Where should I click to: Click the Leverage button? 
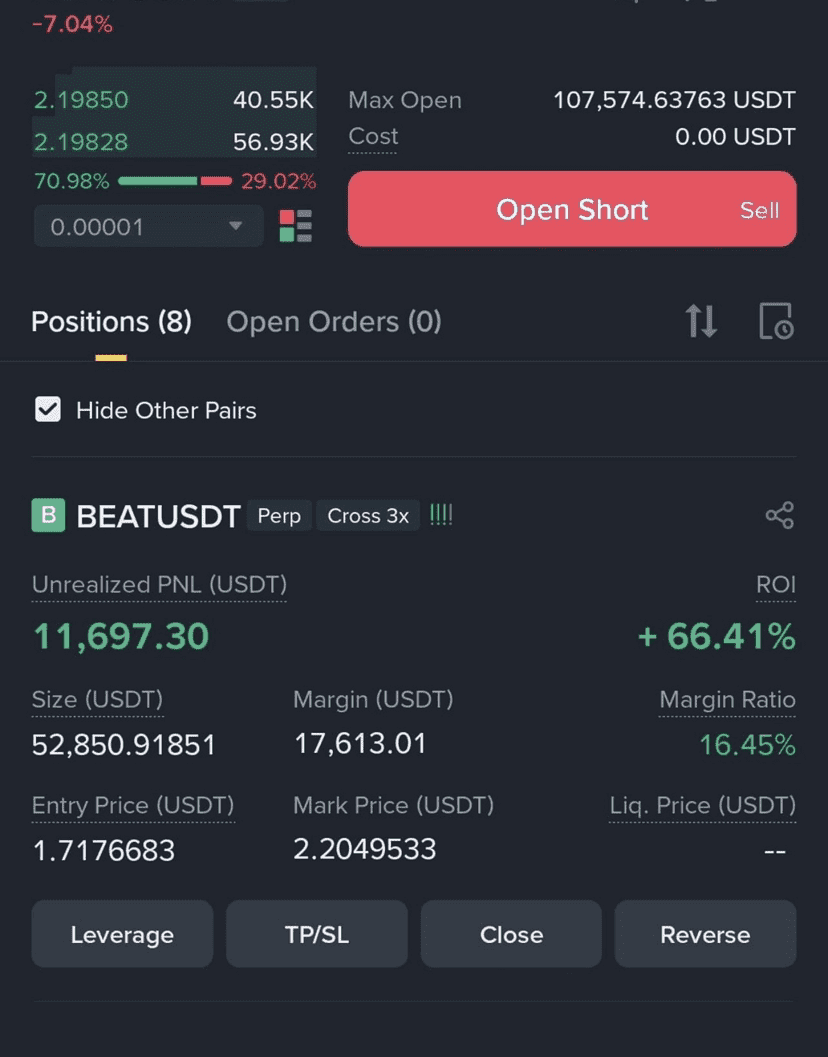pyautogui.click(x=122, y=934)
